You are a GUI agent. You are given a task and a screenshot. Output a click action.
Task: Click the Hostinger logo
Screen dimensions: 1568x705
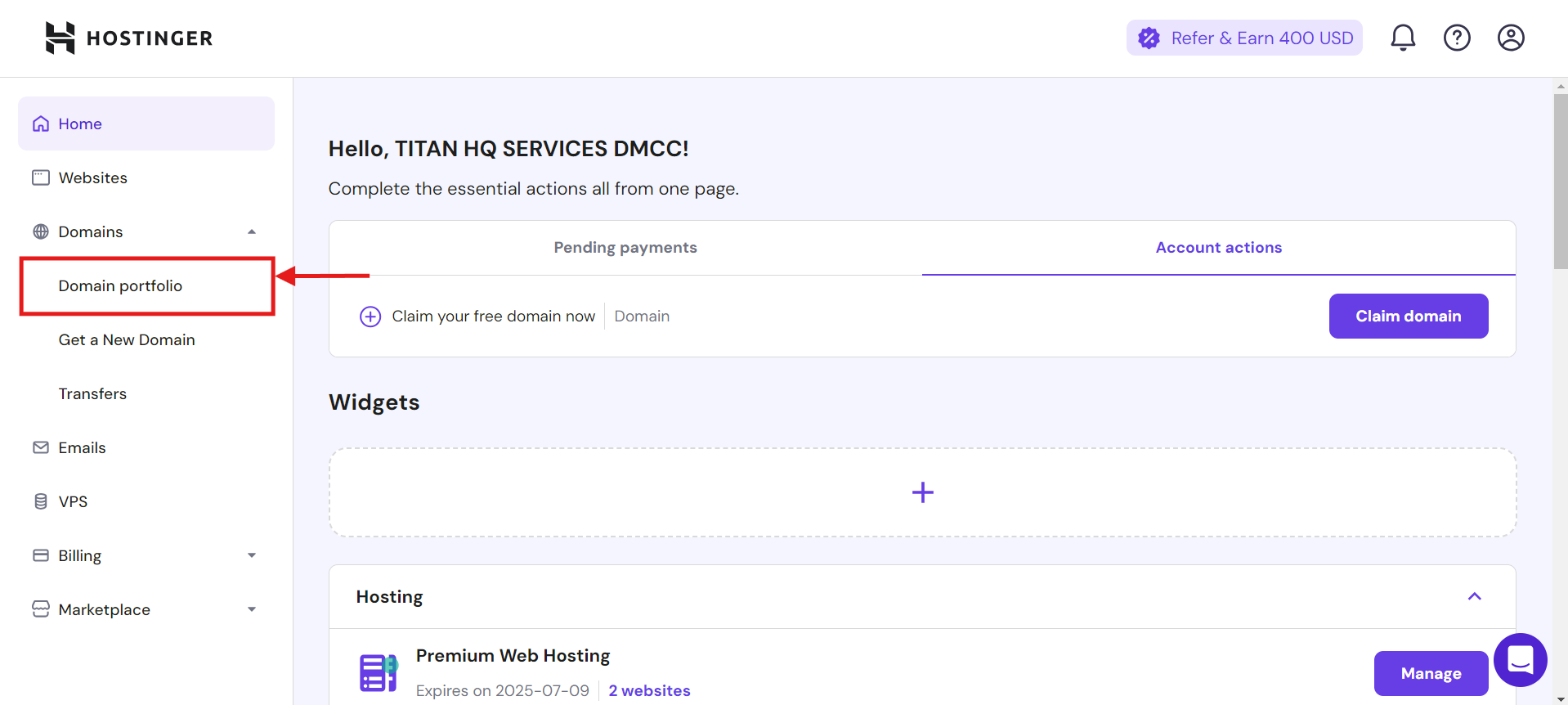128,38
